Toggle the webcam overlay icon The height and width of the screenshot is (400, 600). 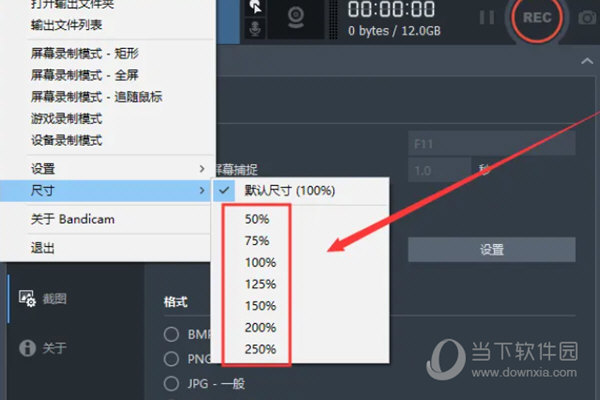coord(296,18)
